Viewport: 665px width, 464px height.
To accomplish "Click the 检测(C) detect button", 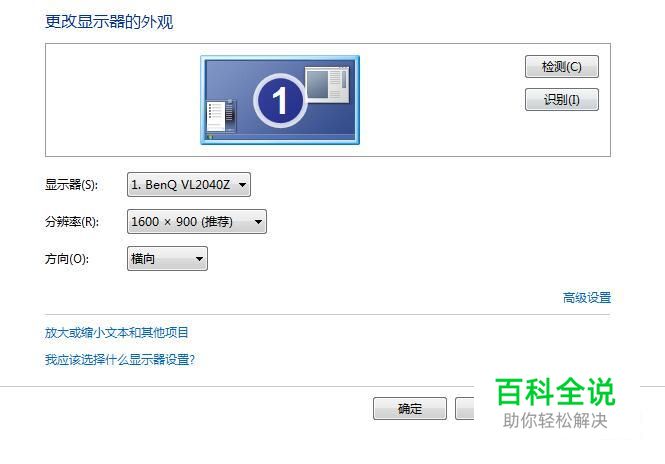I will pyautogui.click(x=562, y=67).
